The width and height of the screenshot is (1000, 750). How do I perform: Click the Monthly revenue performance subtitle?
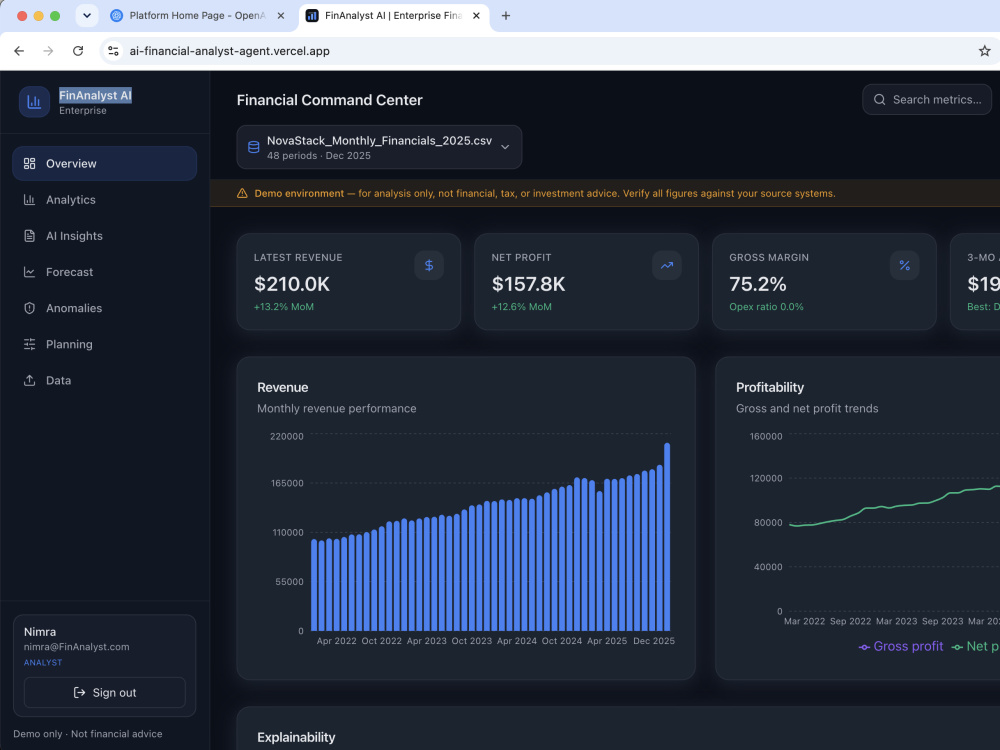pyautogui.click(x=337, y=408)
